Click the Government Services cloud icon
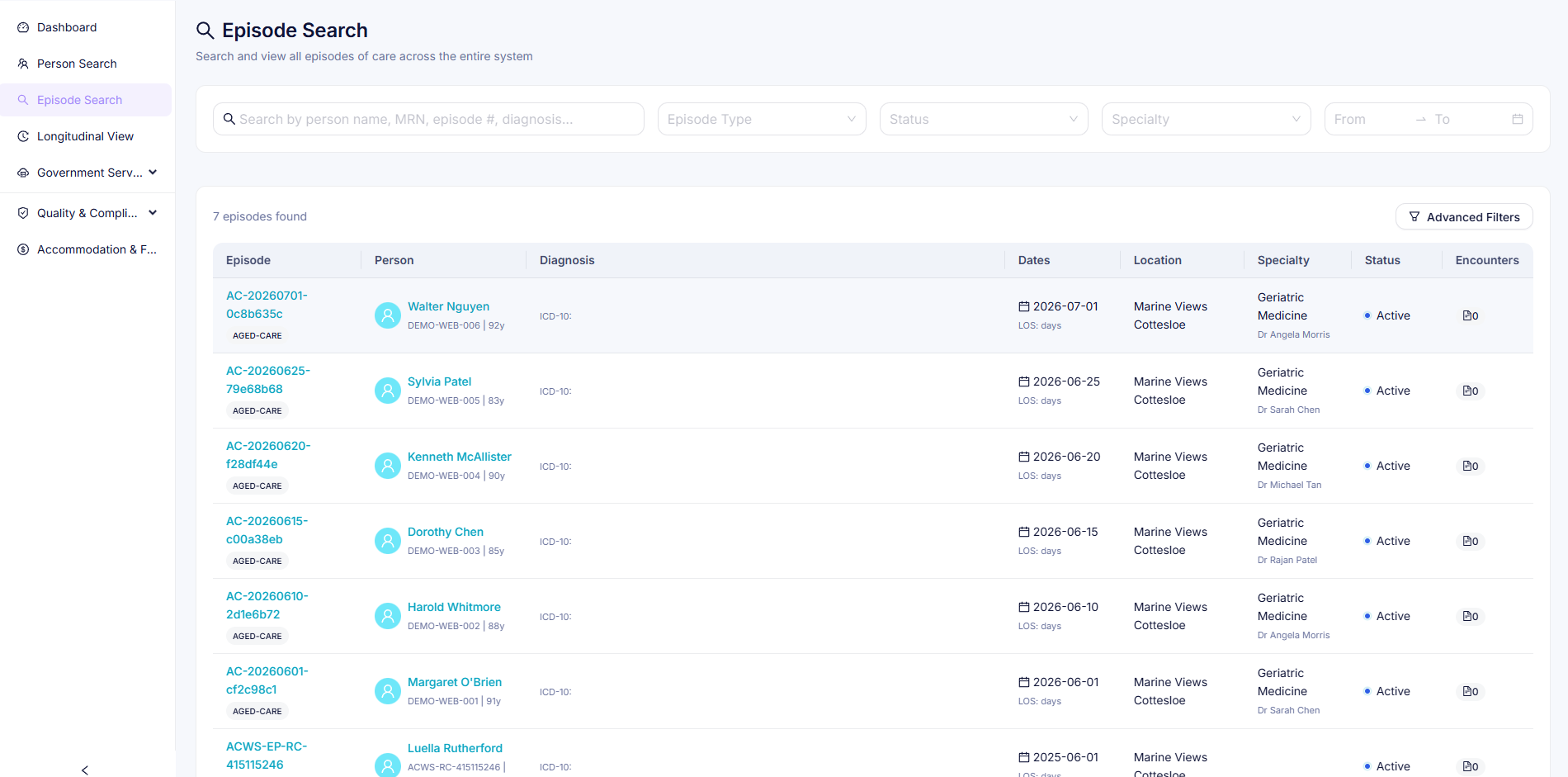 coord(23,173)
